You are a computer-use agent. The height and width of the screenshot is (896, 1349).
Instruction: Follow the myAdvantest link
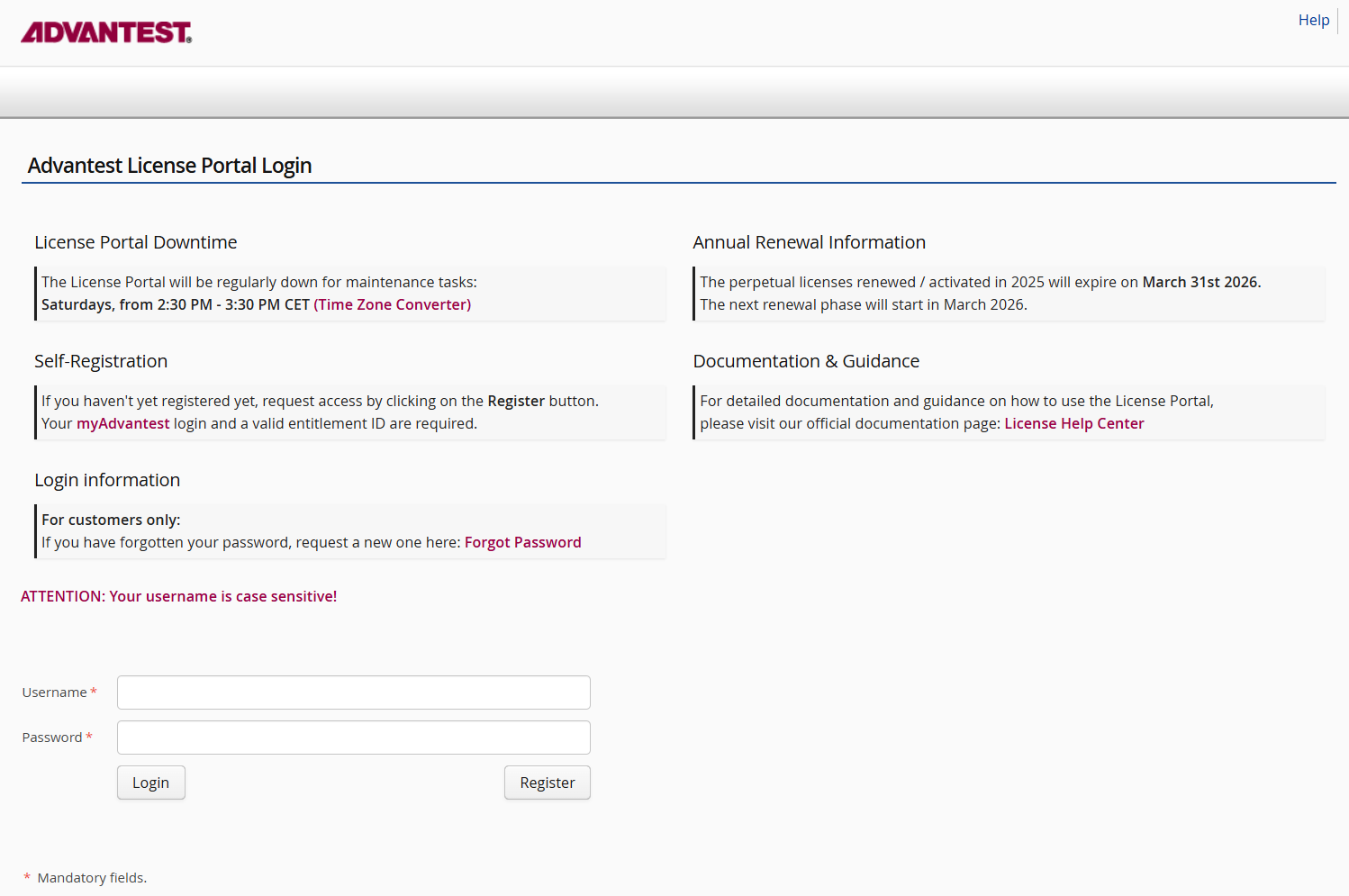tap(122, 423)
